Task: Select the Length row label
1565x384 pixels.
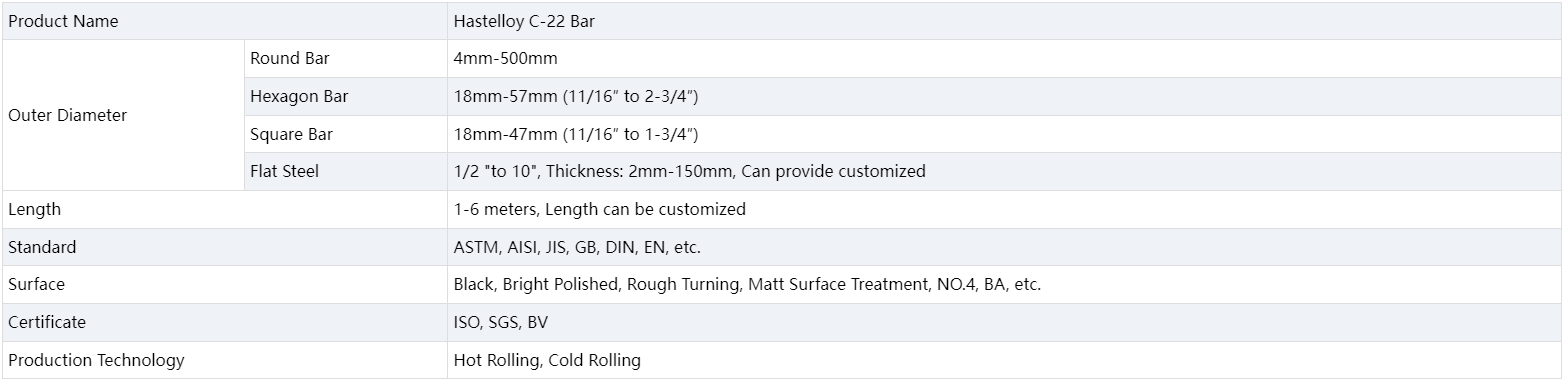Action: tap(34, 209)
